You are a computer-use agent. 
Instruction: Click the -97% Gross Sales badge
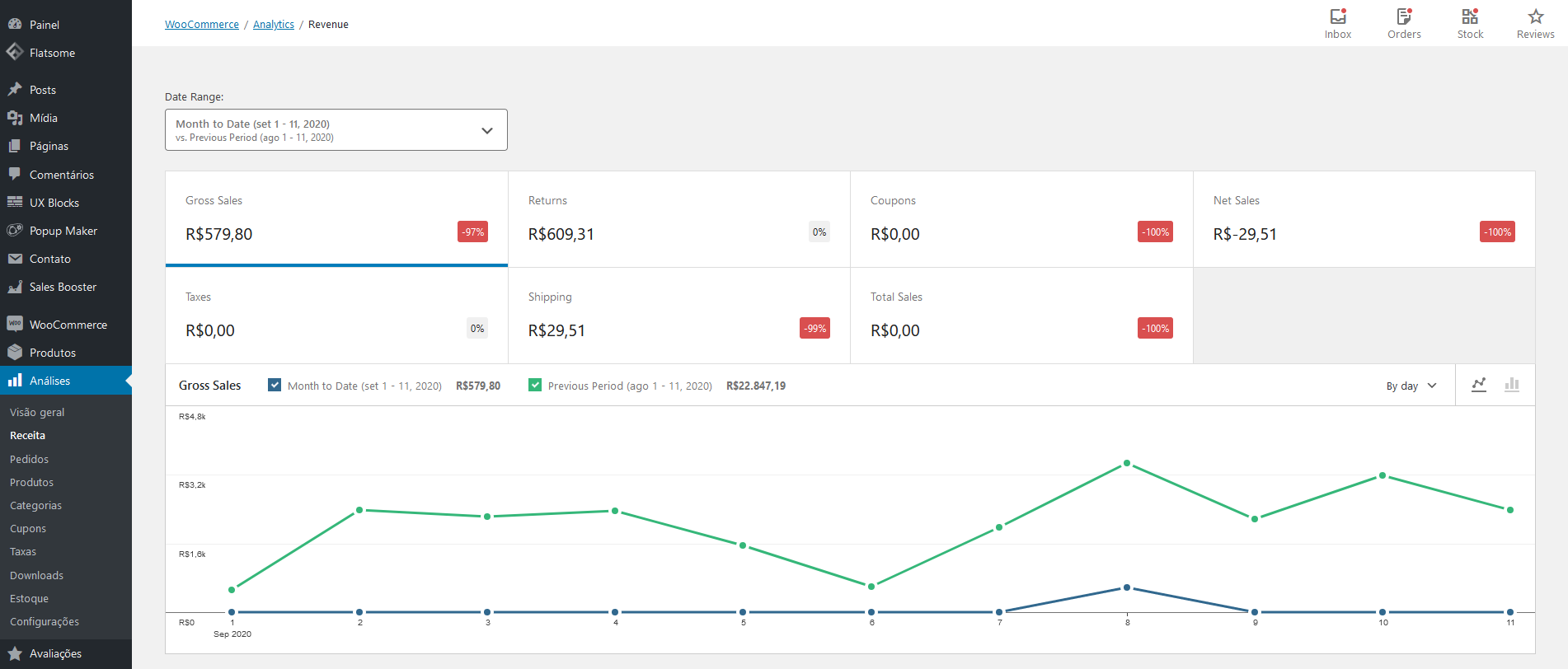point(472,232)
